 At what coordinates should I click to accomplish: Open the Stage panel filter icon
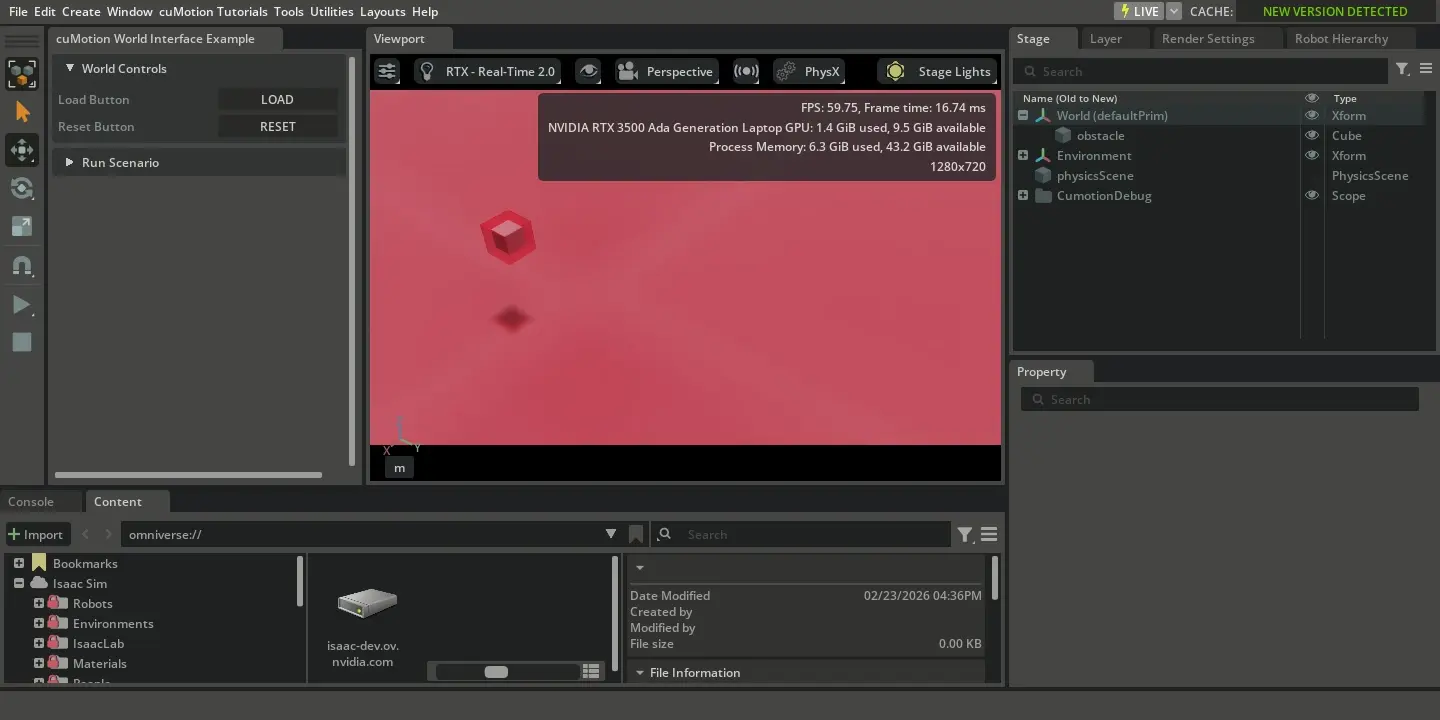pos(1402,70)
